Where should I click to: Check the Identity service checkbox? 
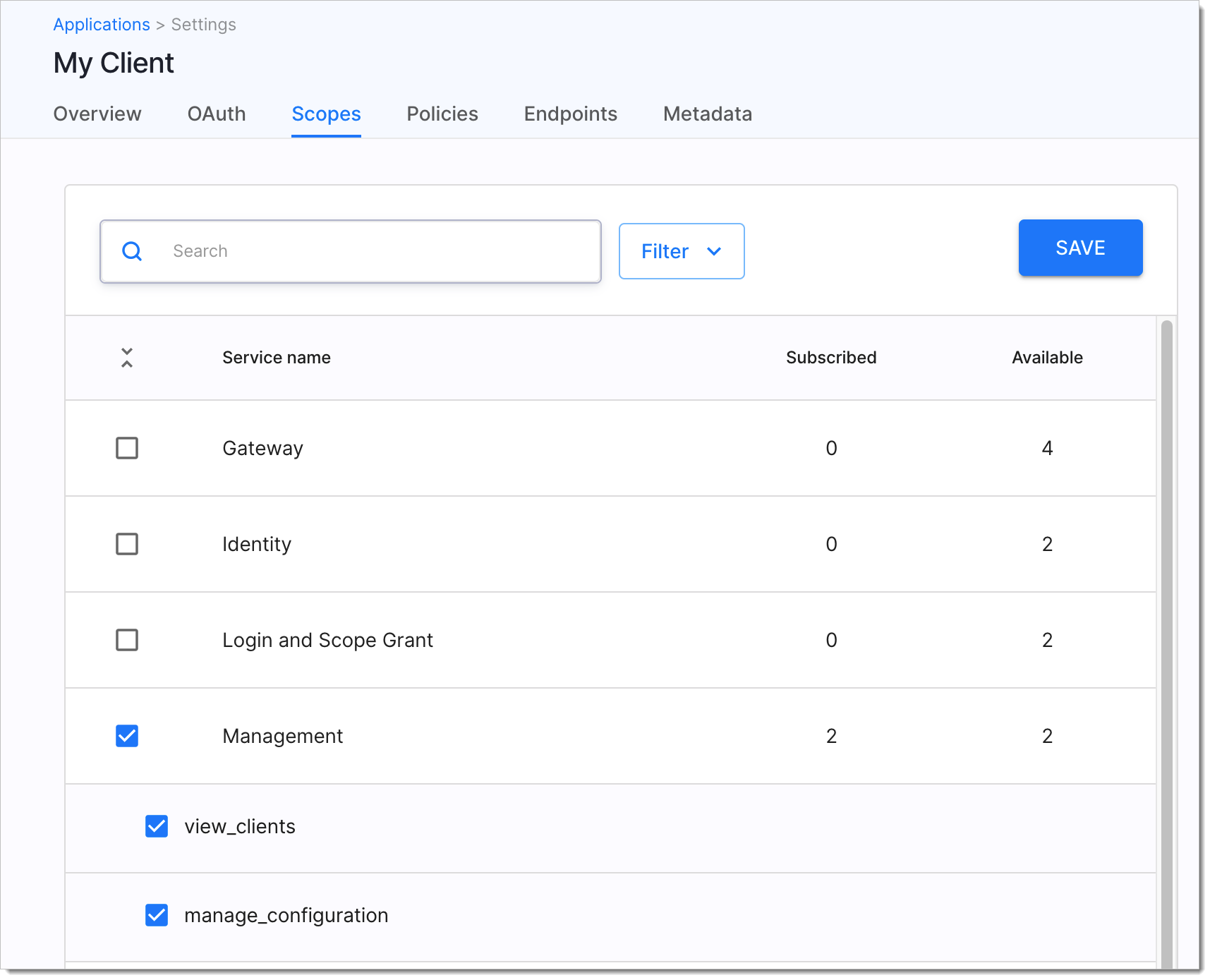[x=127, y=544]
